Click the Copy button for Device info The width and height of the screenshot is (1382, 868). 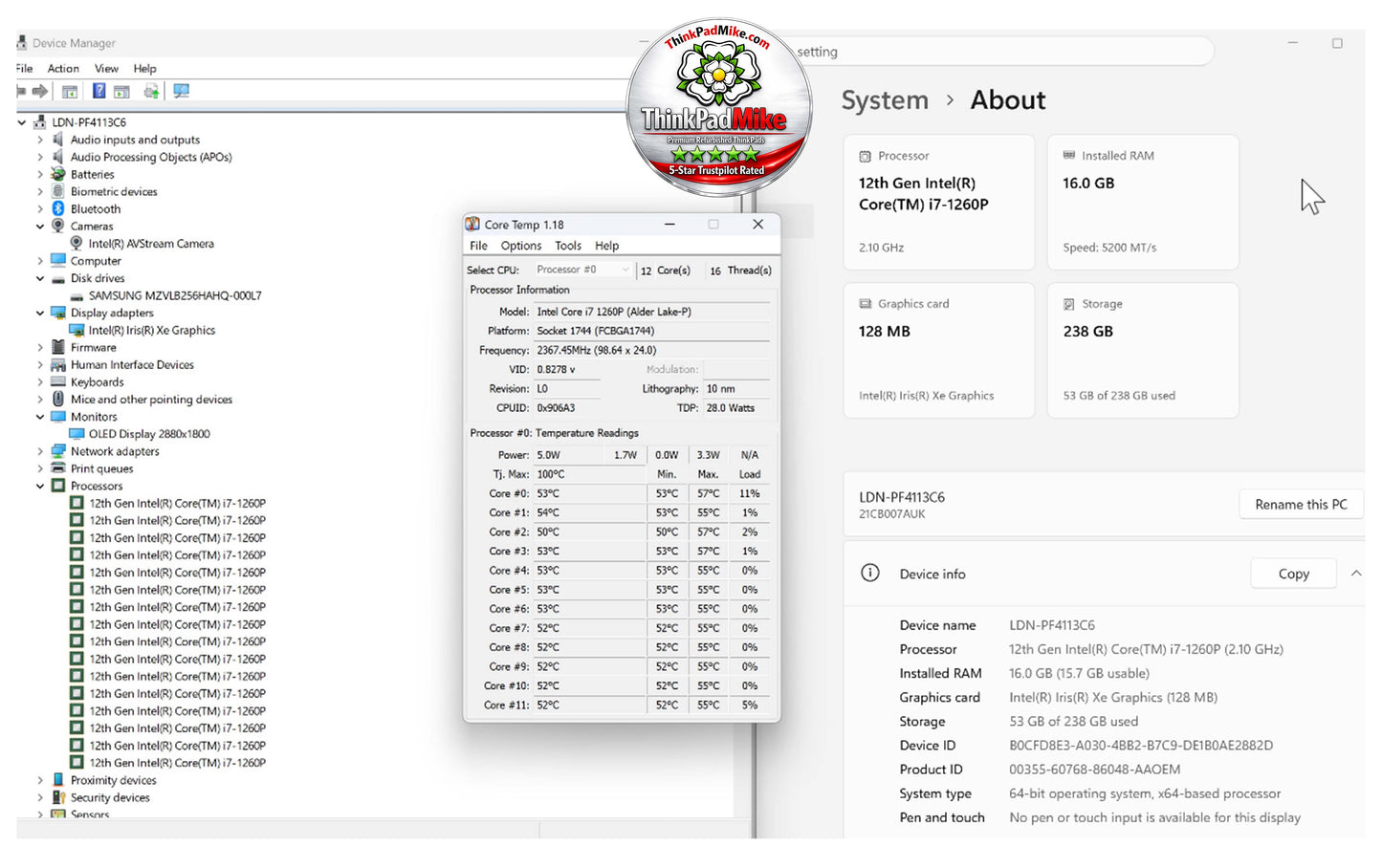[x=1293, y=574]
